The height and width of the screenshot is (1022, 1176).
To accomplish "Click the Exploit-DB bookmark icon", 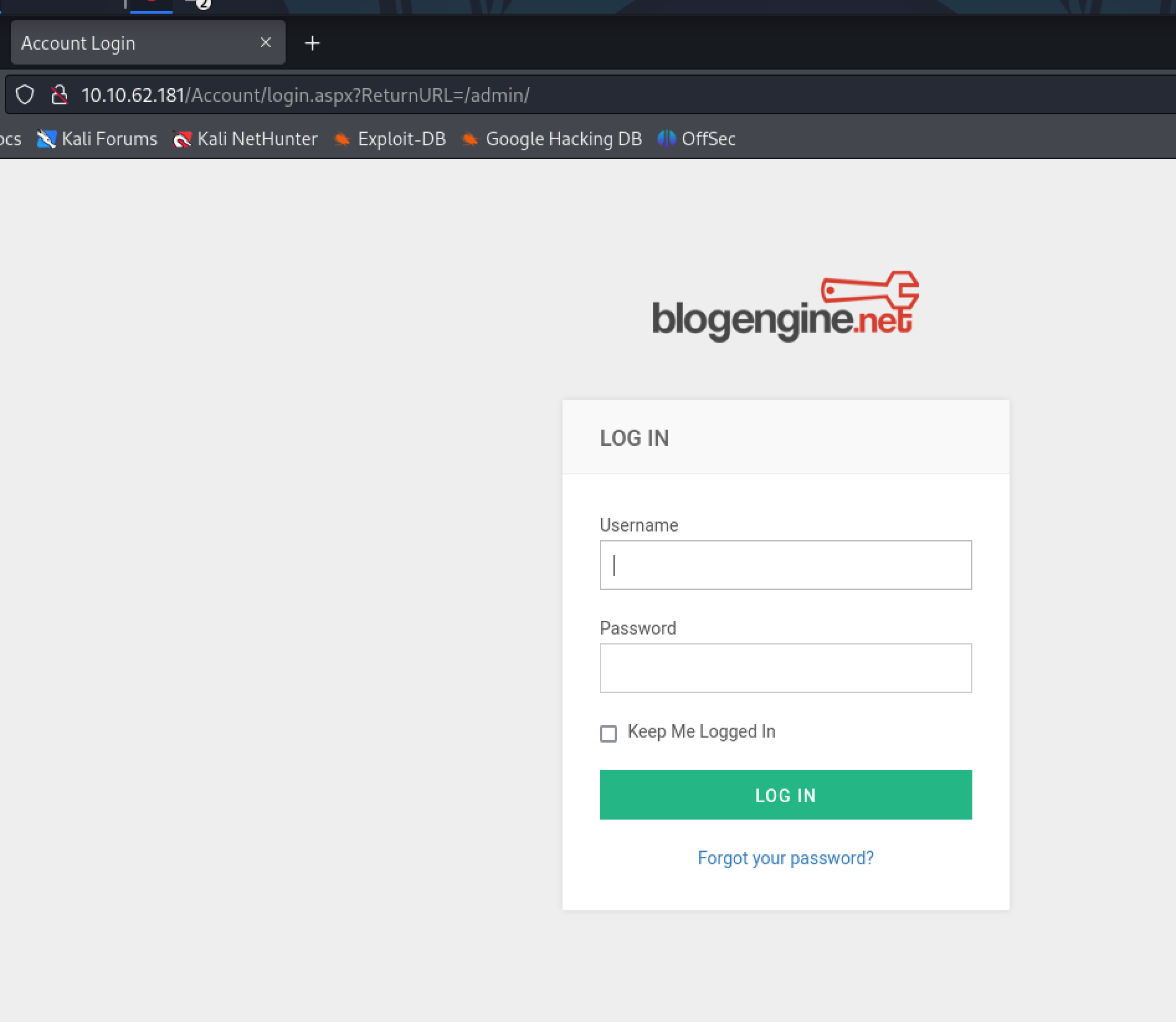I will 341,139.
